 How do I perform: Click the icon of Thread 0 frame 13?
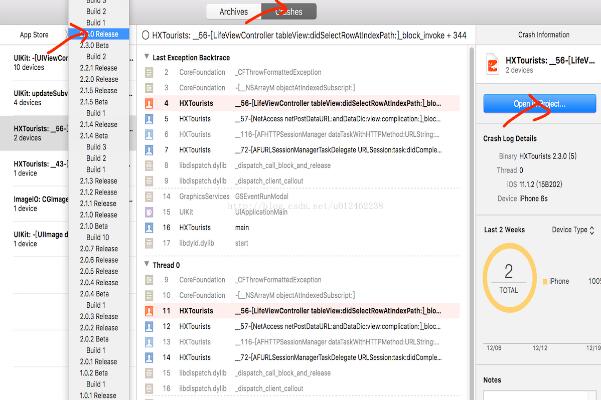coord(149,342)
